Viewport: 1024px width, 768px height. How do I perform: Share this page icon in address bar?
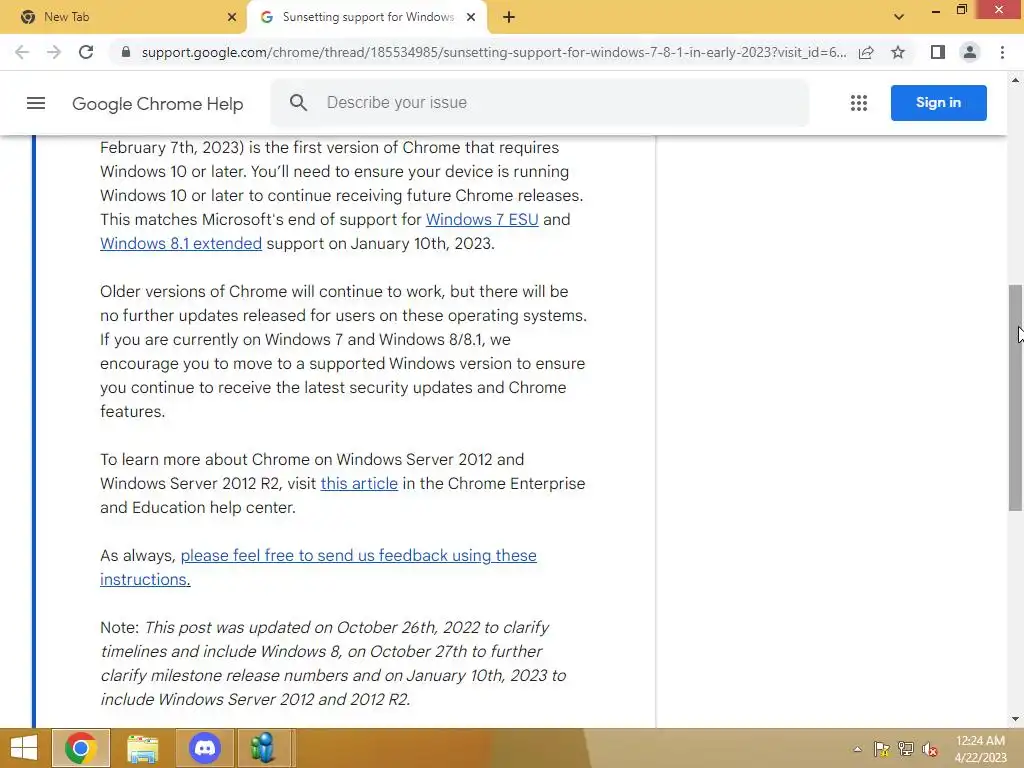866,52
